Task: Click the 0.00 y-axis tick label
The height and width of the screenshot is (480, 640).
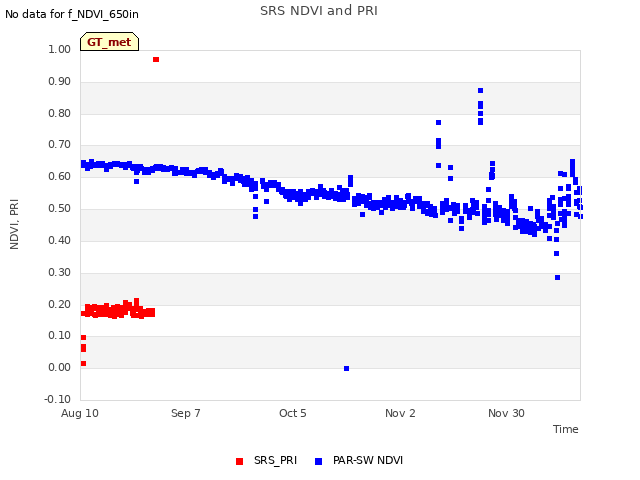Action: coord(60,368)
